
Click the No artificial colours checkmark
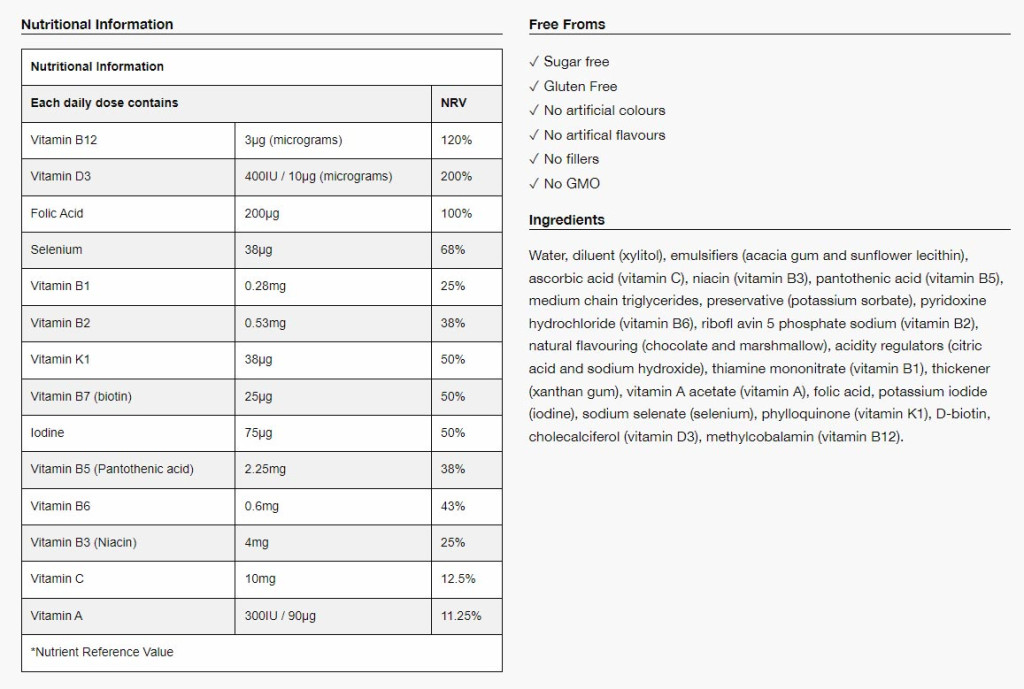[x=534, y=110]
